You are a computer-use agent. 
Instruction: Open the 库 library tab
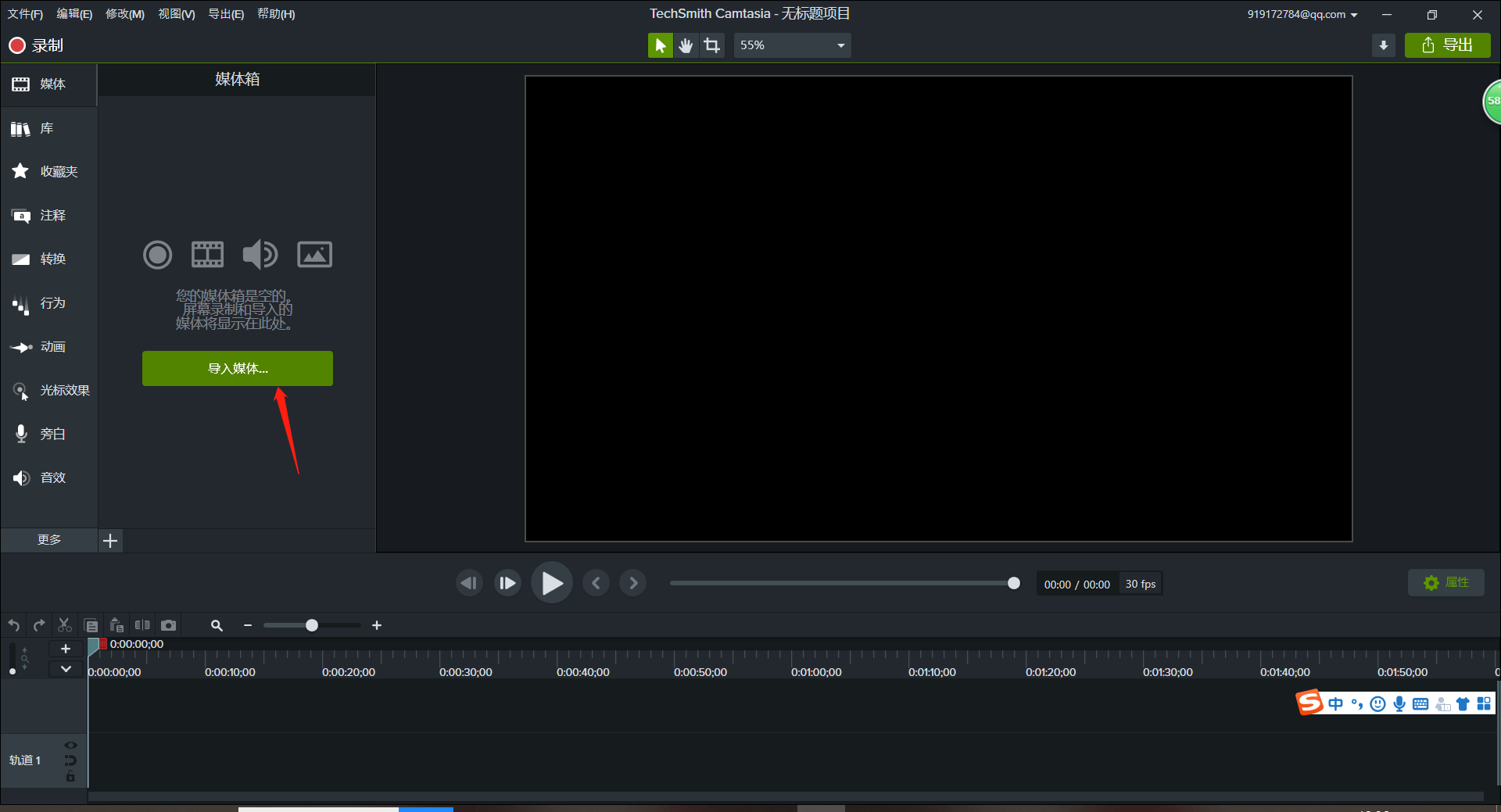pos(48,128)
